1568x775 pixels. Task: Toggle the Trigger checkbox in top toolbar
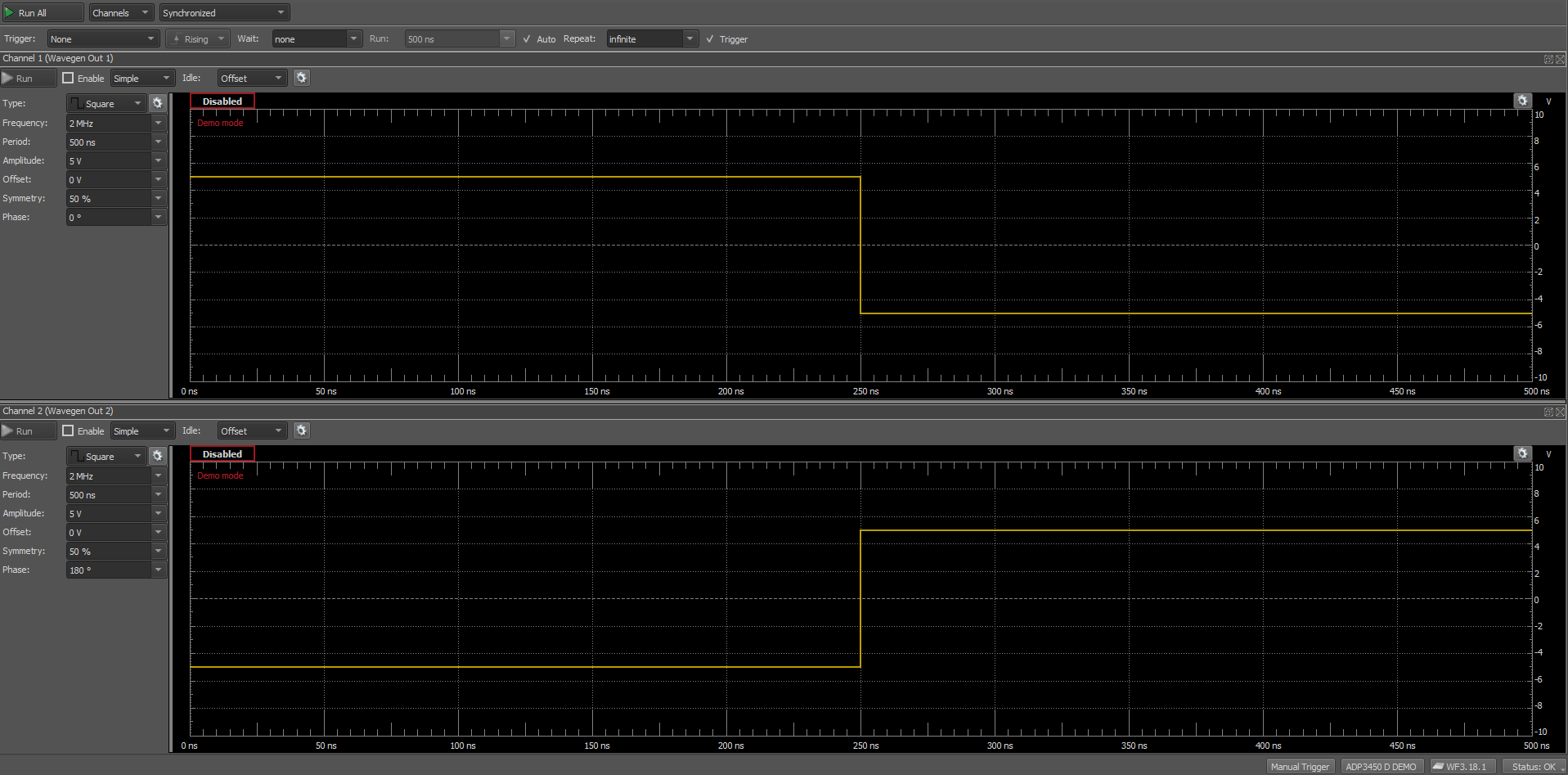coord(710,38)
